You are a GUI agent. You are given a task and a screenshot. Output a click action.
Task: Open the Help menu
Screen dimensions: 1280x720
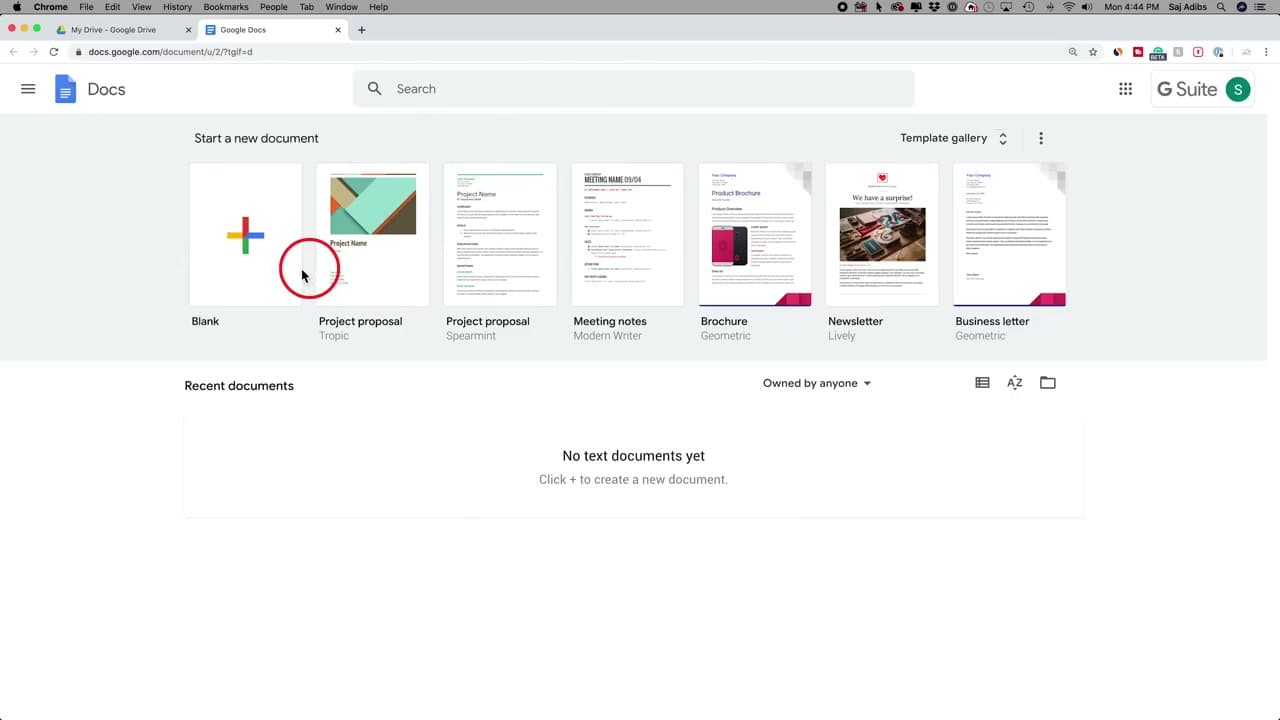379,7
